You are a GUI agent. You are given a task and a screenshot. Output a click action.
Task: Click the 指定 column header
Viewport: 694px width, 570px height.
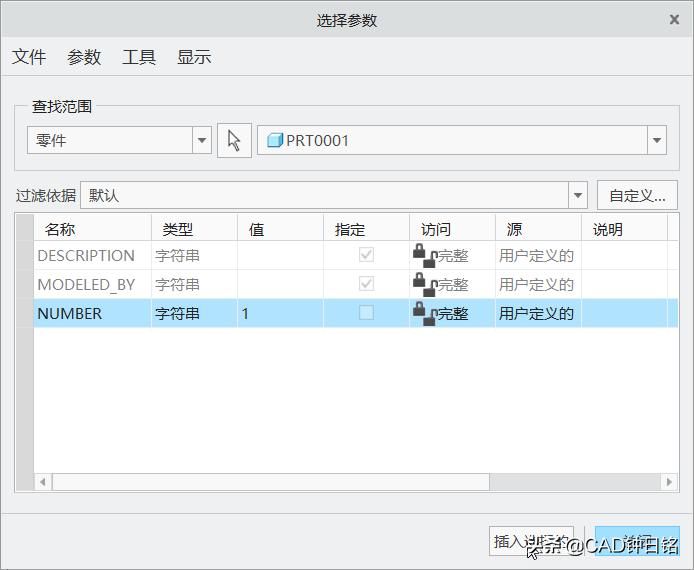[x=366, y=229]
